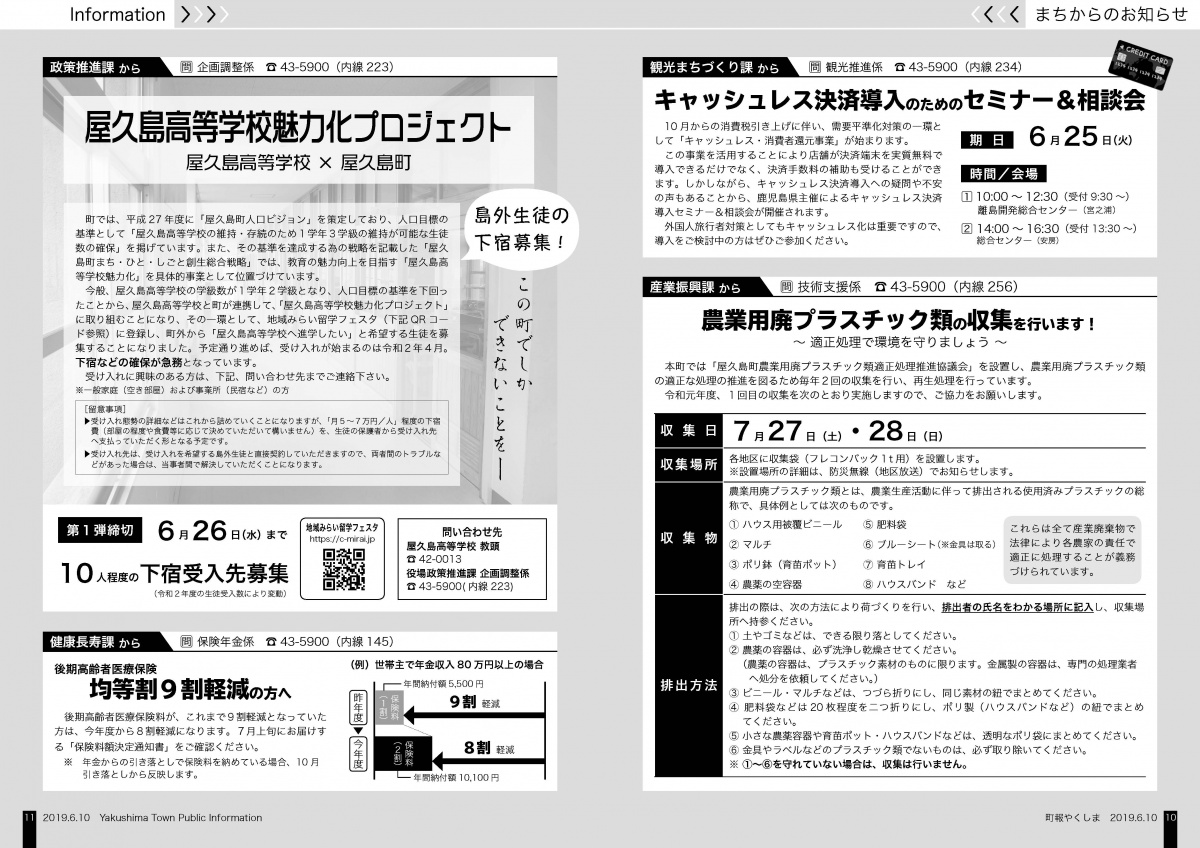Click the 問 icon before 技術支援係
The width and height of the screenshot is (1200, 848).
point(787,286)
